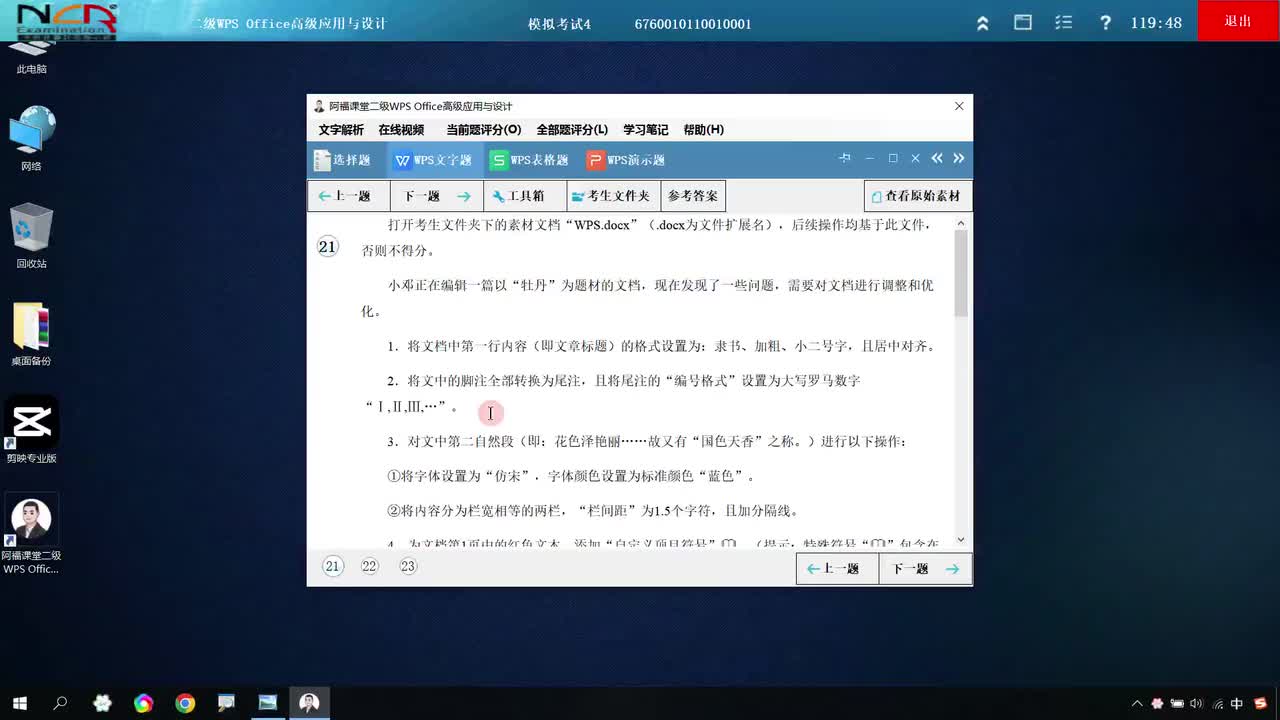Viewport: 1280px width, 720px height.
Task: Click 查看原始素材 button
Action: [917, 196]
